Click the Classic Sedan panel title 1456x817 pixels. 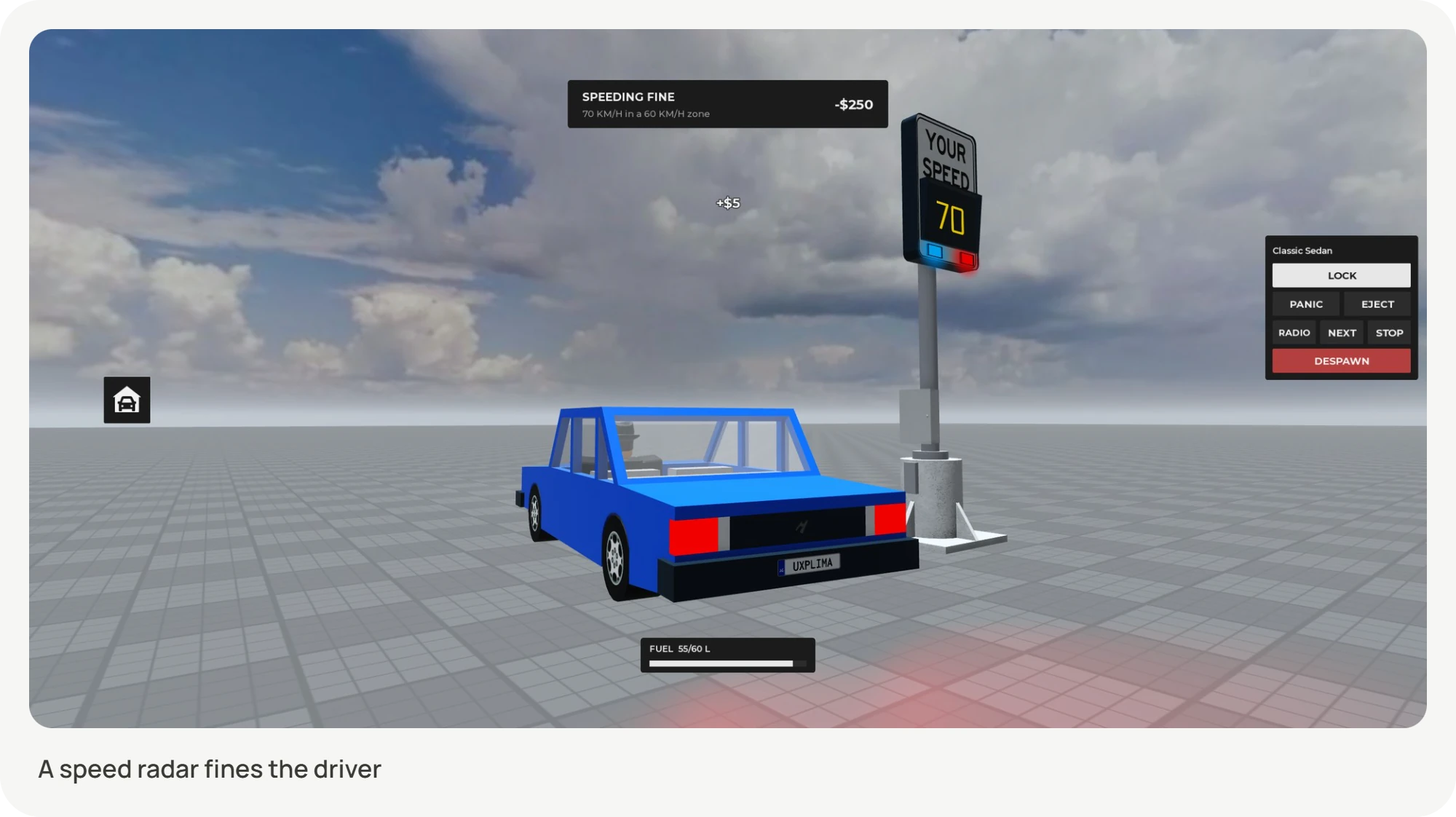pos(1302,250)
